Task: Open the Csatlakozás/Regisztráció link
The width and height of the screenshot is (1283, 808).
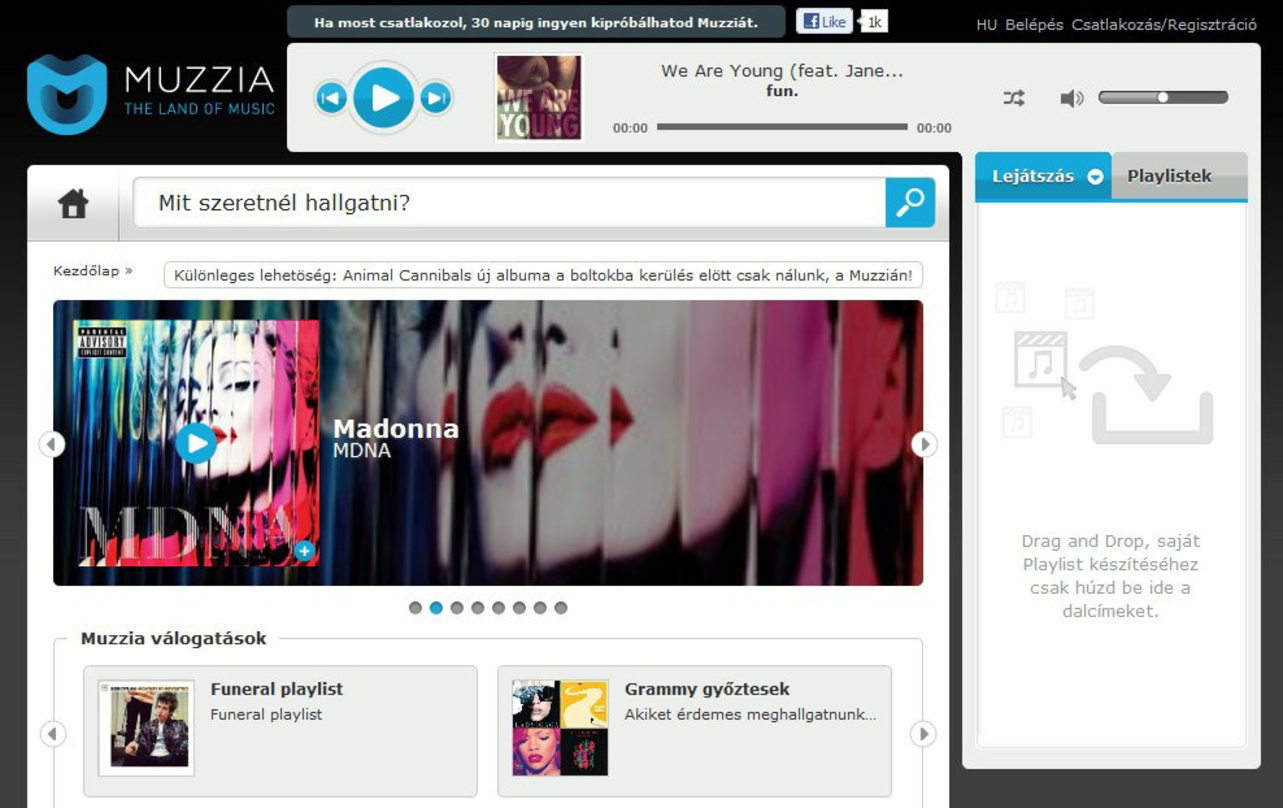Action: pyautogui.click(x=1164, y=24)
